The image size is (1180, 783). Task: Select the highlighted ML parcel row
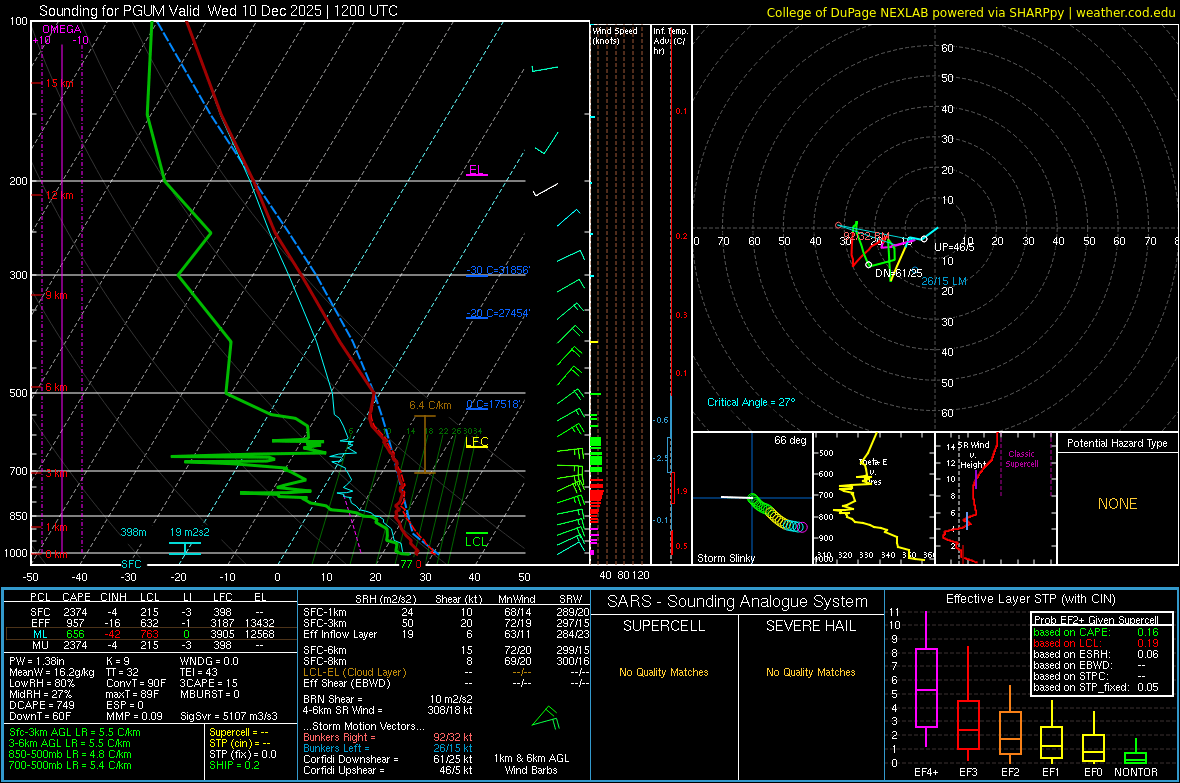(x=151, y=634)
